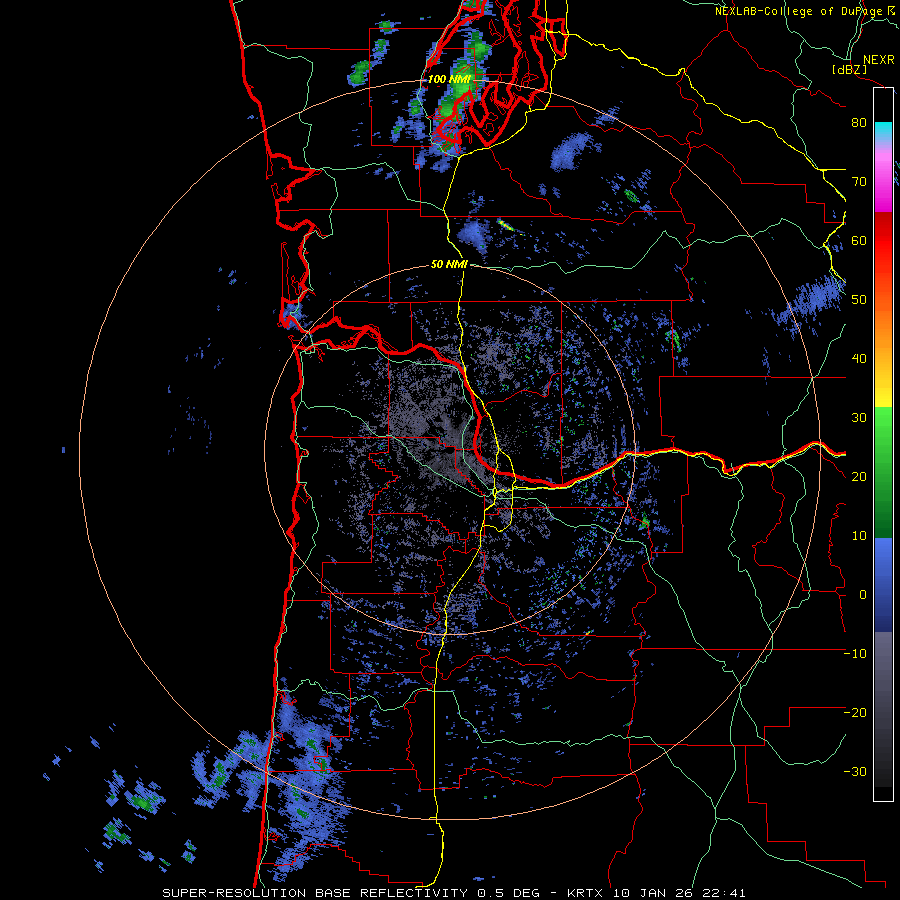Viewport: 900px width, 900px height.
Task: Click the 60 value on the dBZ scale
Action: (x=859, y=241)
